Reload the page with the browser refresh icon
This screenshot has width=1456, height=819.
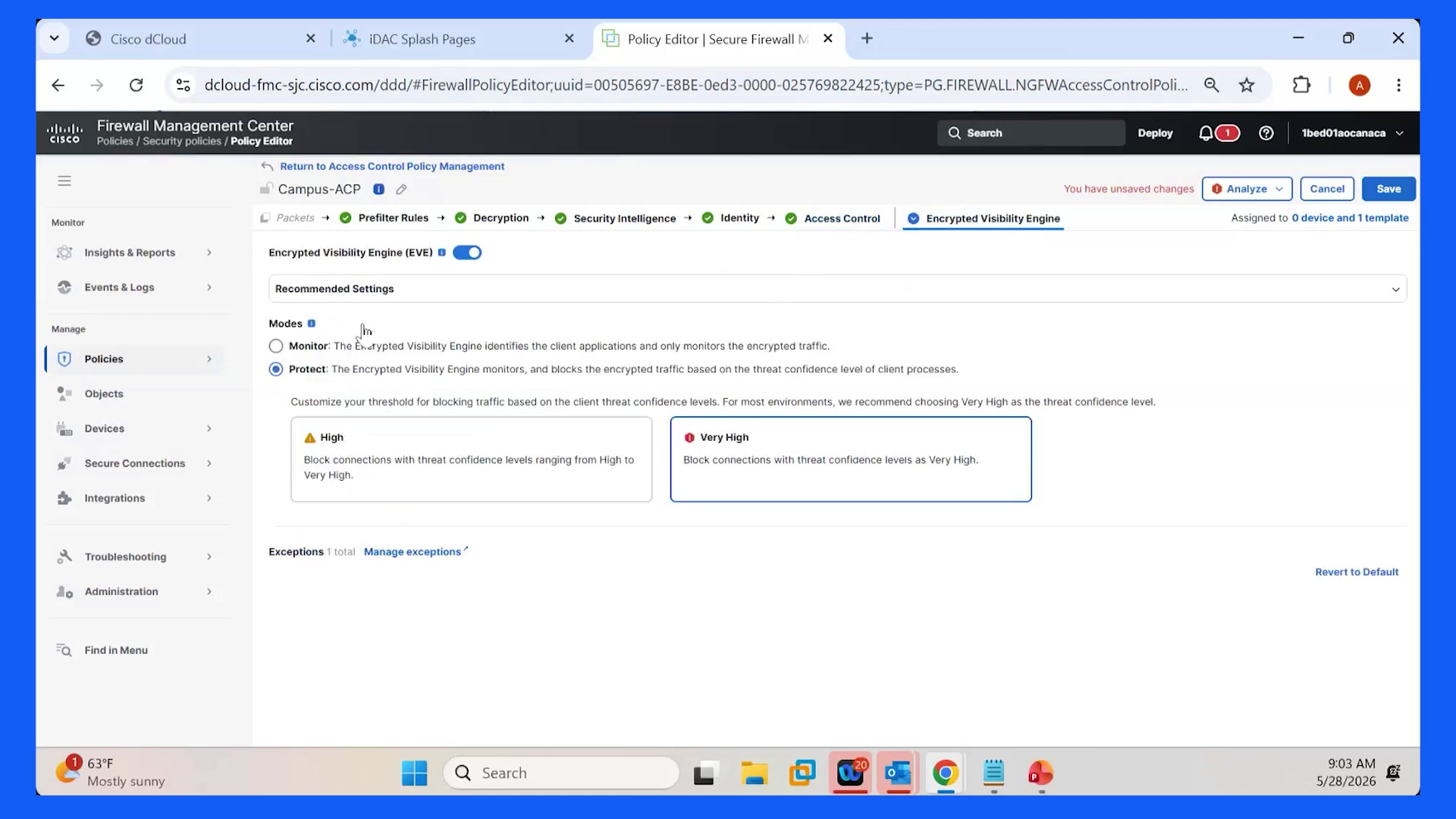(136, 85)
